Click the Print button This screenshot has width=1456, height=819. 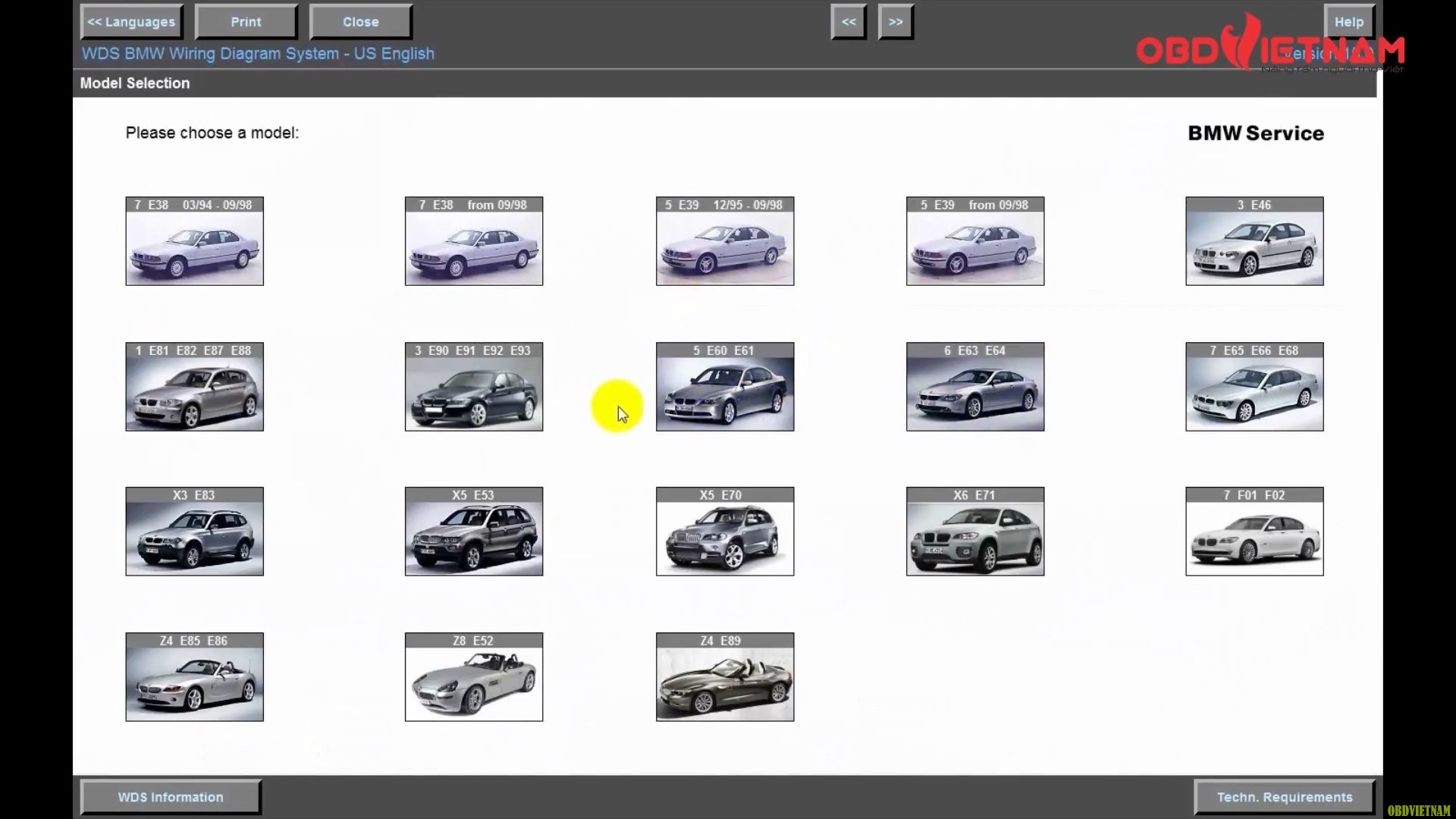point(246,22)
